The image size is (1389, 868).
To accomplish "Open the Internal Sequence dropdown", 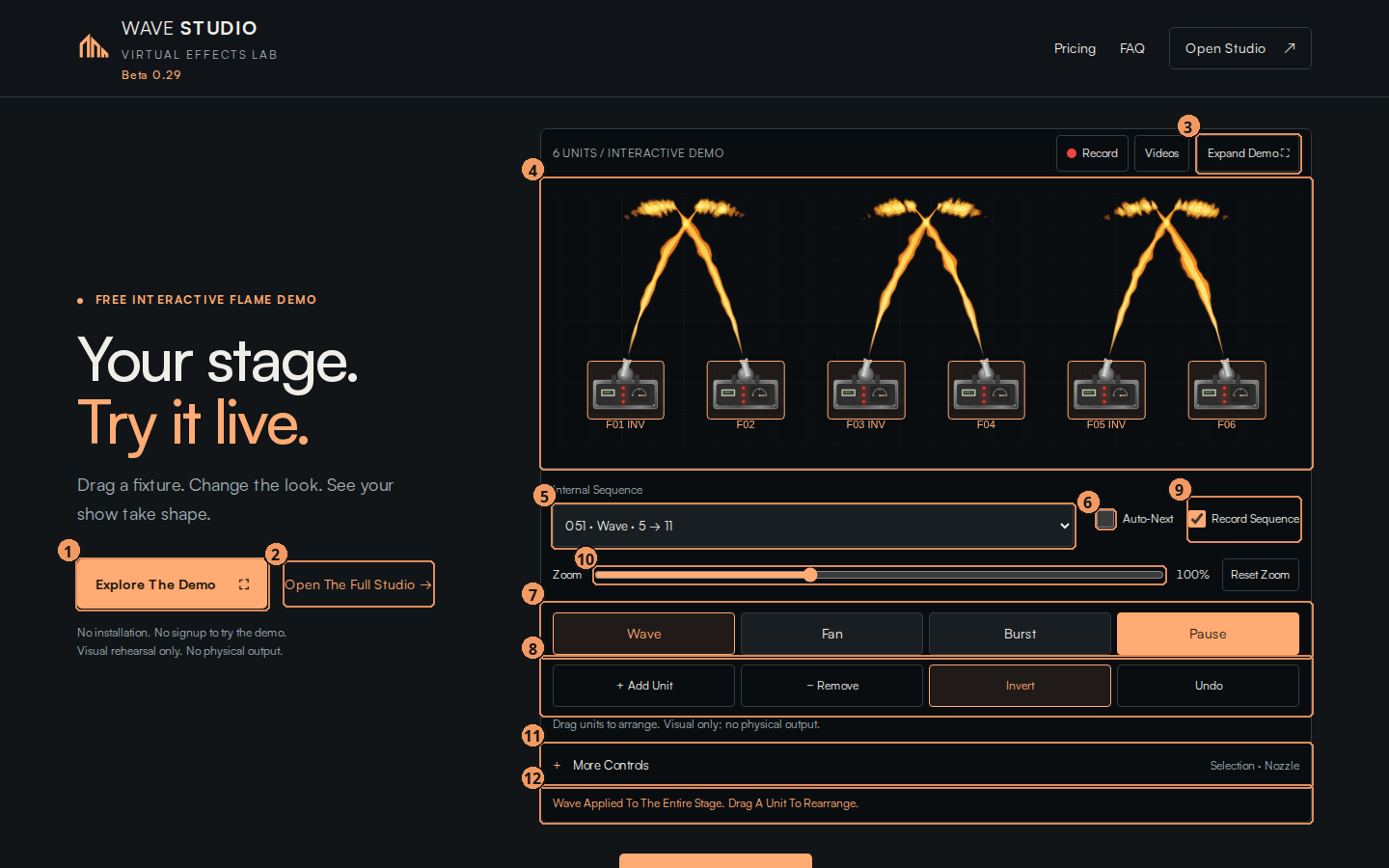I will point(813,526).
